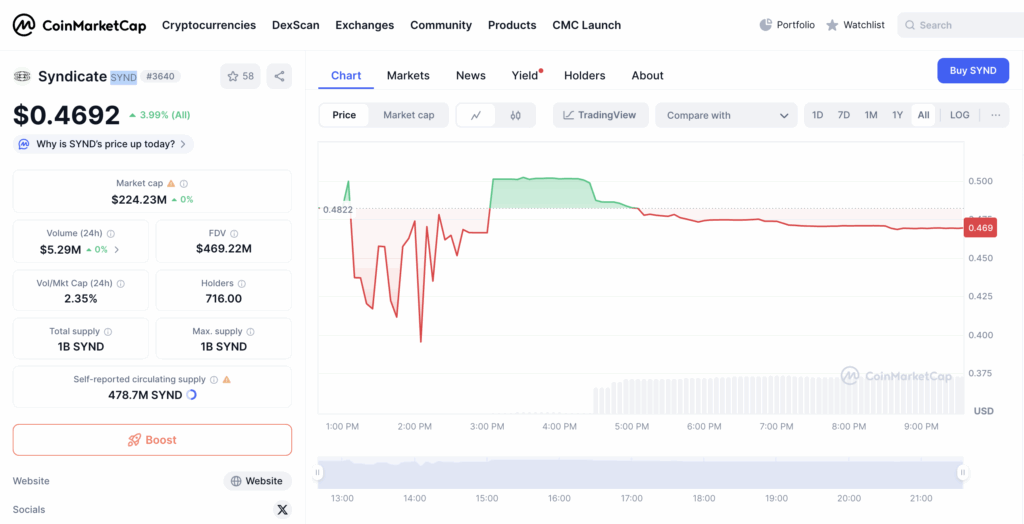Toggle the LOG scale option
The height and width of the screenshot is (524, 1024).
959,115
